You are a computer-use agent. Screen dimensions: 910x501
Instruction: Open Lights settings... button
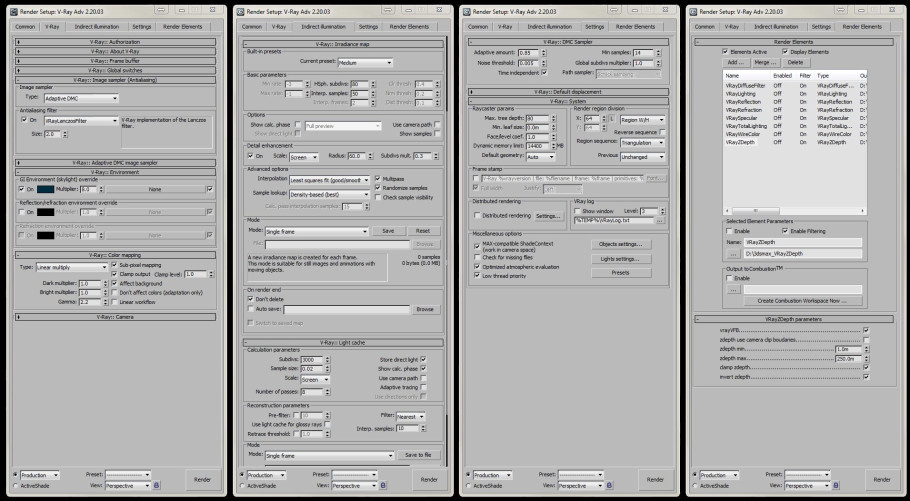(x=621, y=259)
